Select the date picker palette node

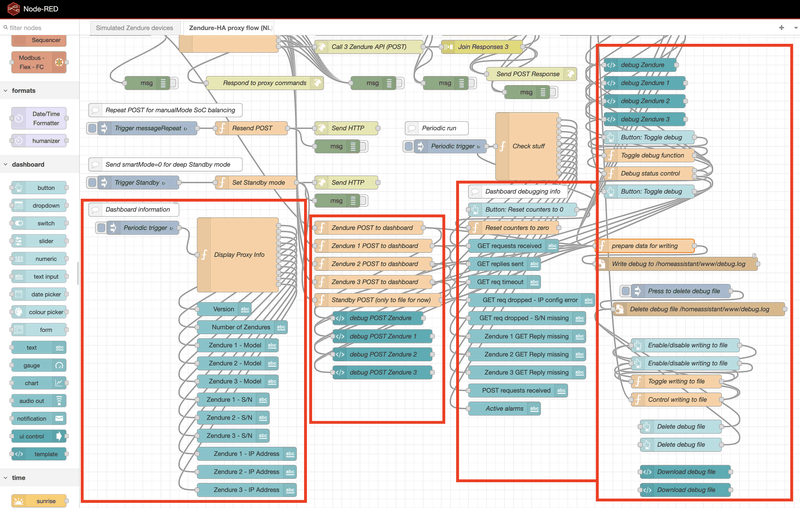(39, 294)
